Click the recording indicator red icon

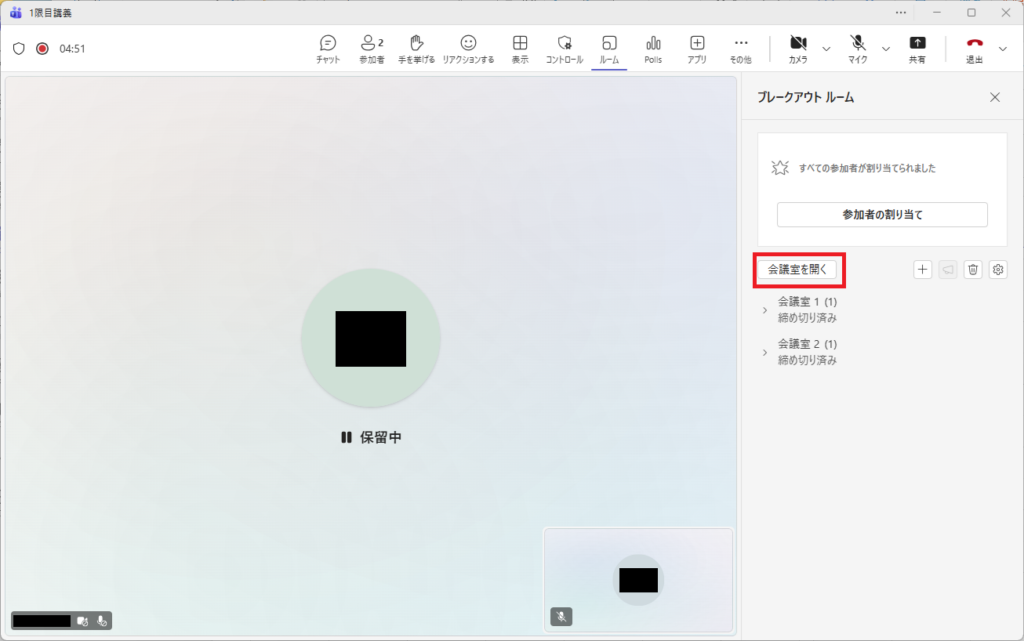[x=42, y=48]
